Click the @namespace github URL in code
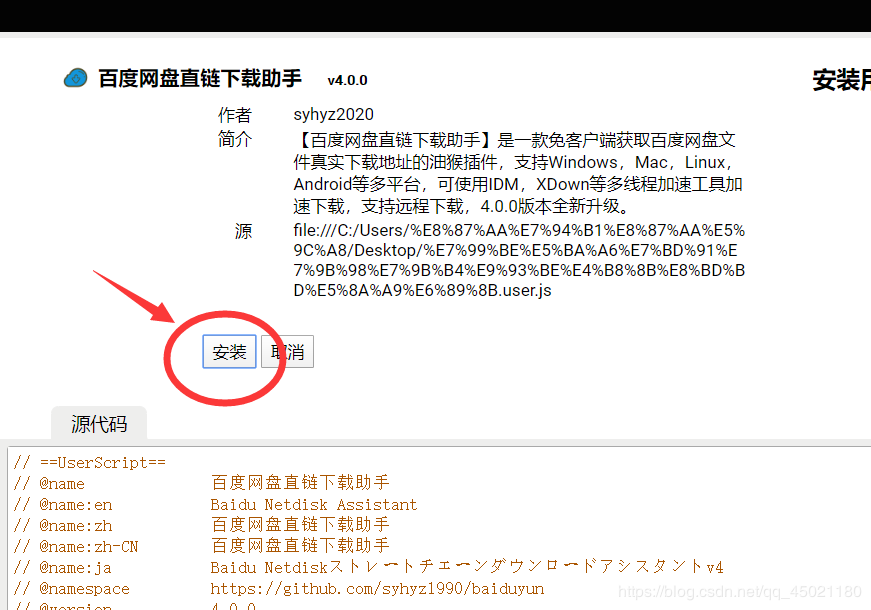The width and height of the screenshot is (871, 610). click(x=377, y=588)
